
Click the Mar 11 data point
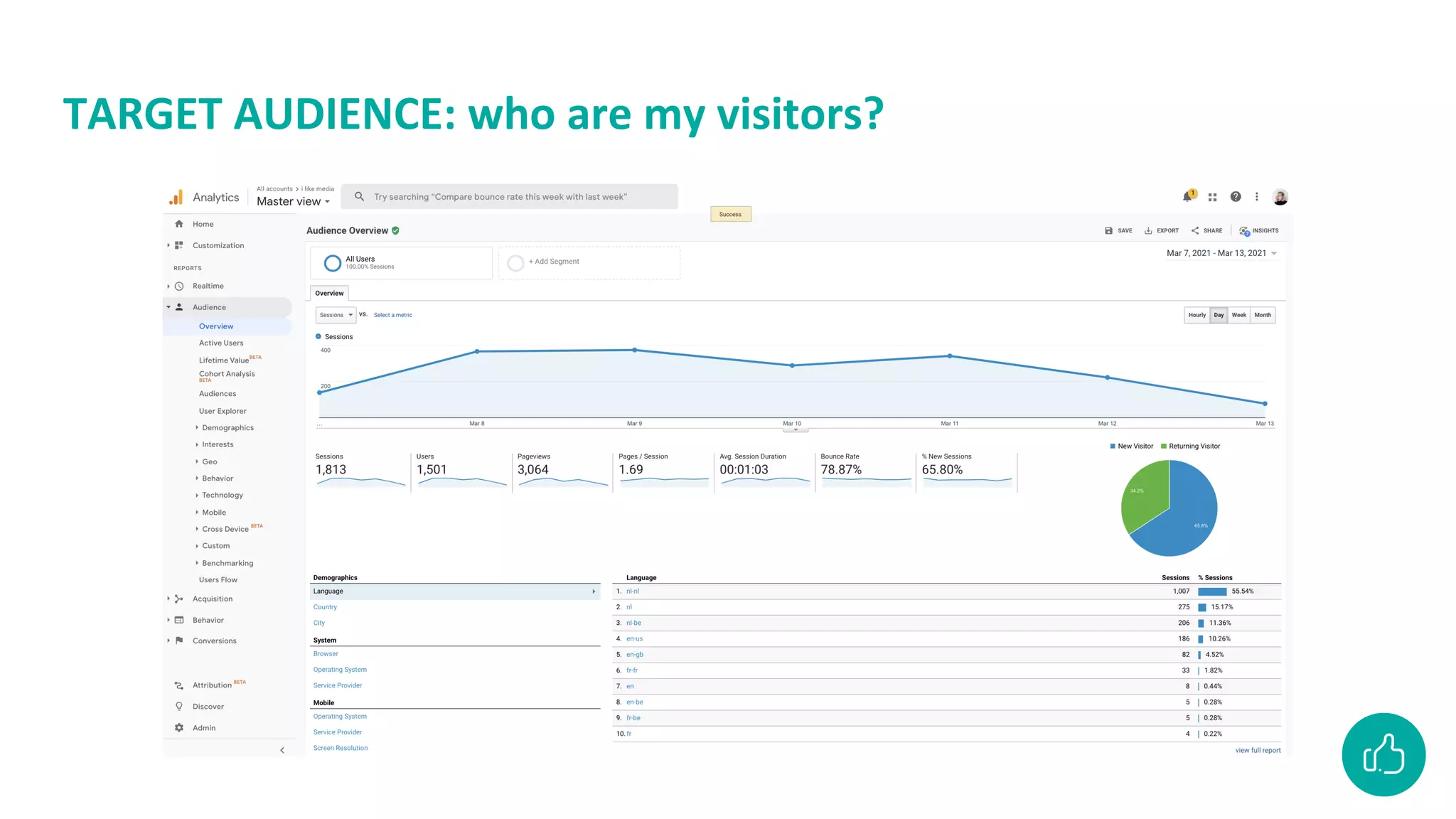[x=950, y=355]
